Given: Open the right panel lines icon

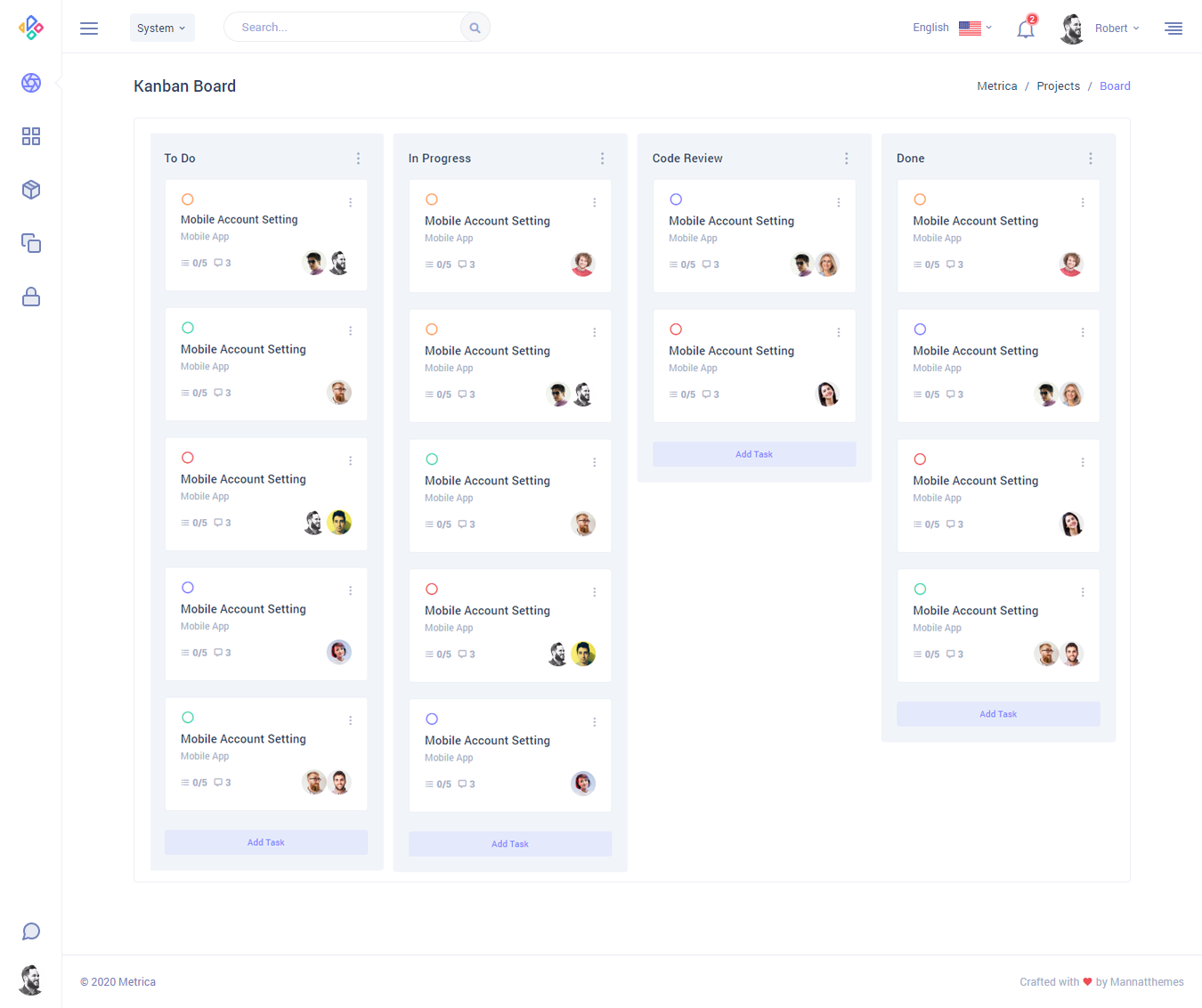Looking at the screenshot, I should [x=1174, y=28].
